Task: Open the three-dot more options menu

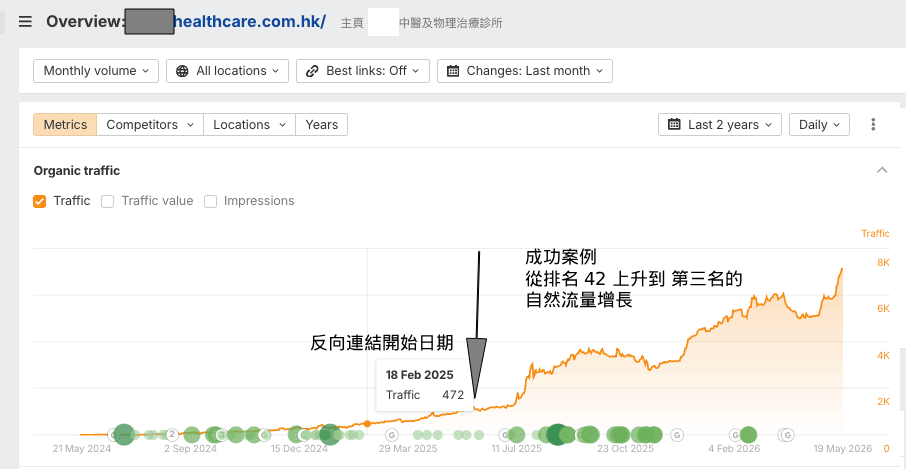Action: click(x=873, y=125)
